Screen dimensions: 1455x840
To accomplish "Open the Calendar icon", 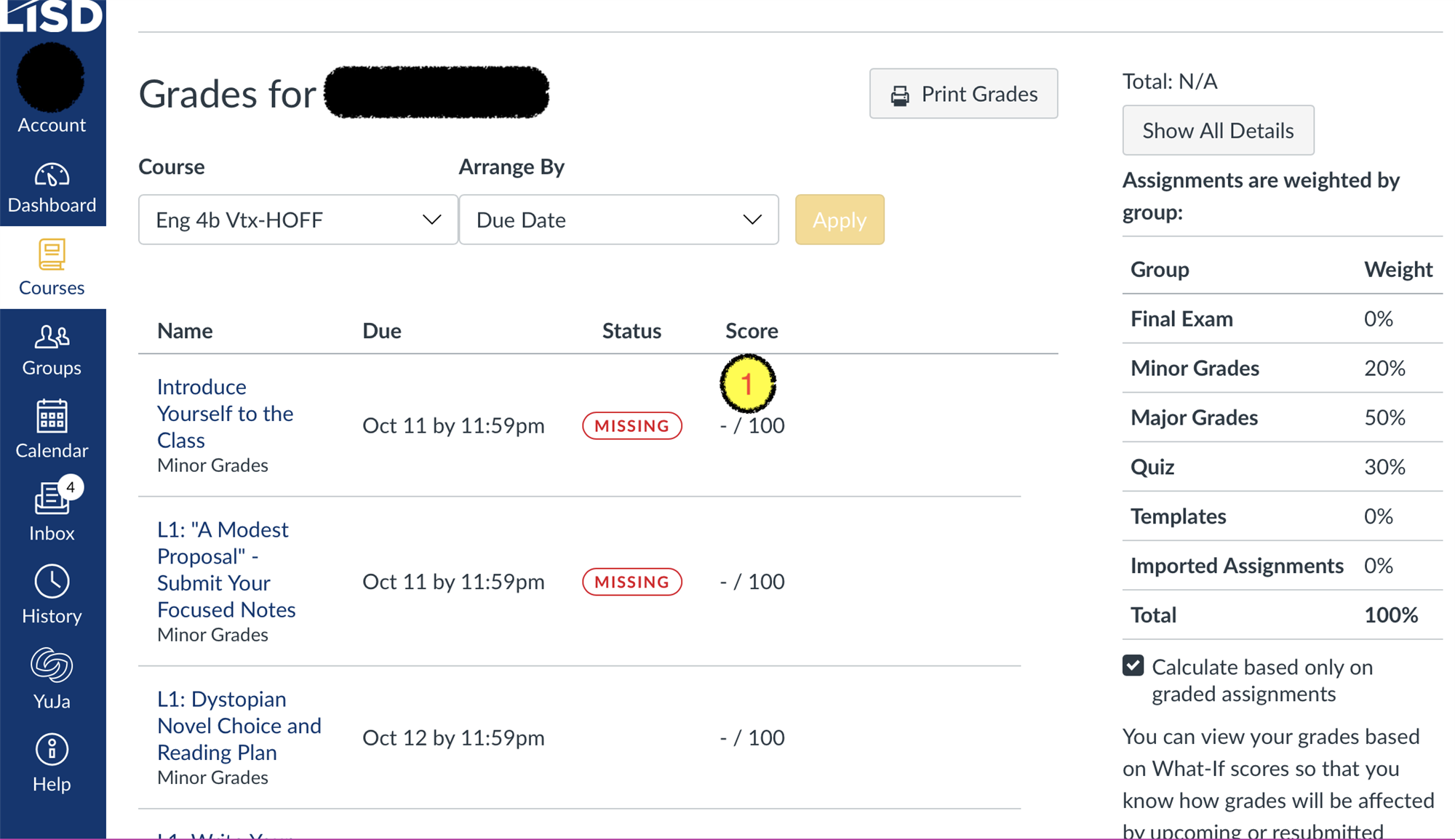I will (52, 416).
